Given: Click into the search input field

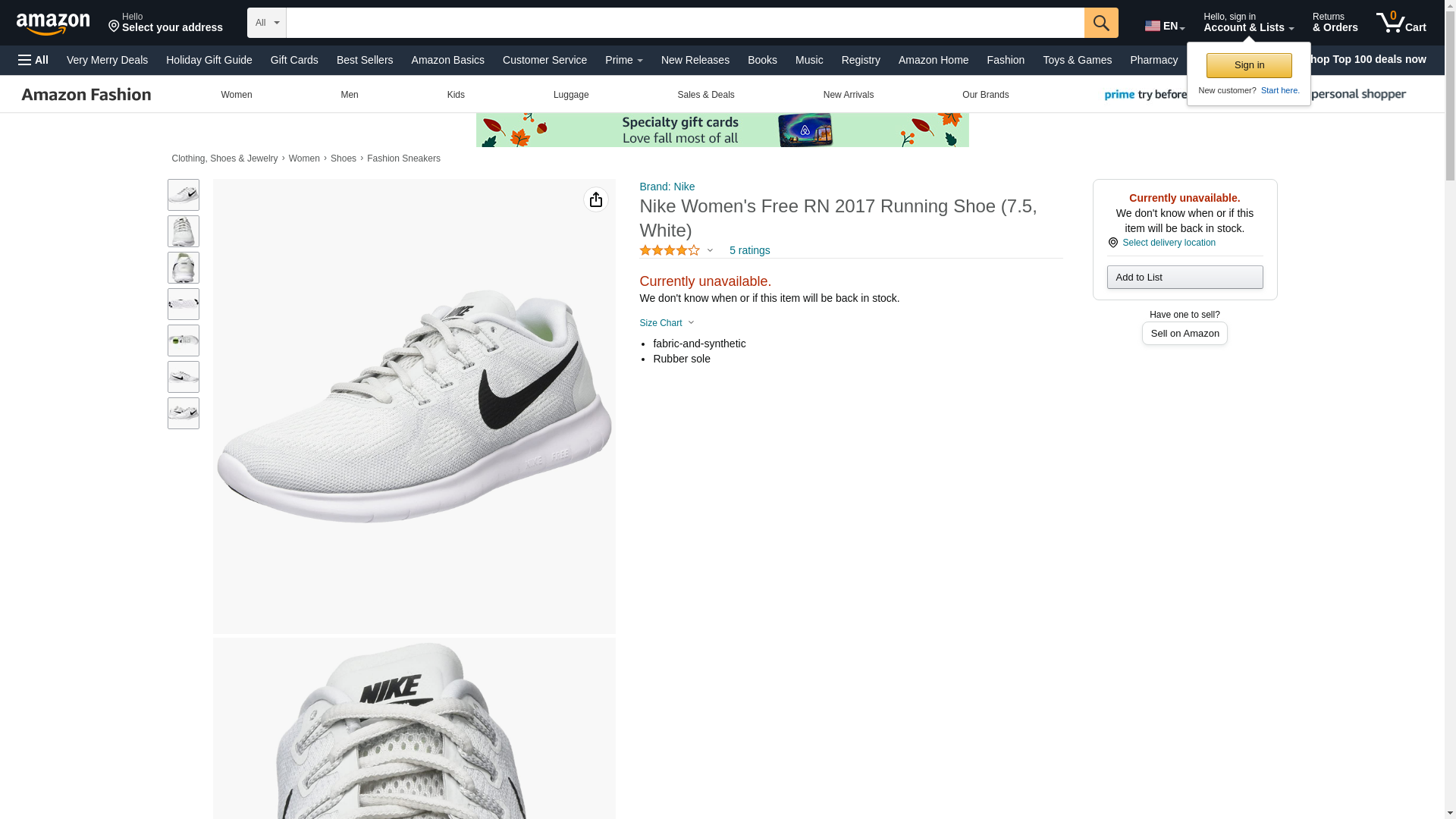Looking at the screenshot, I should 684,23.
